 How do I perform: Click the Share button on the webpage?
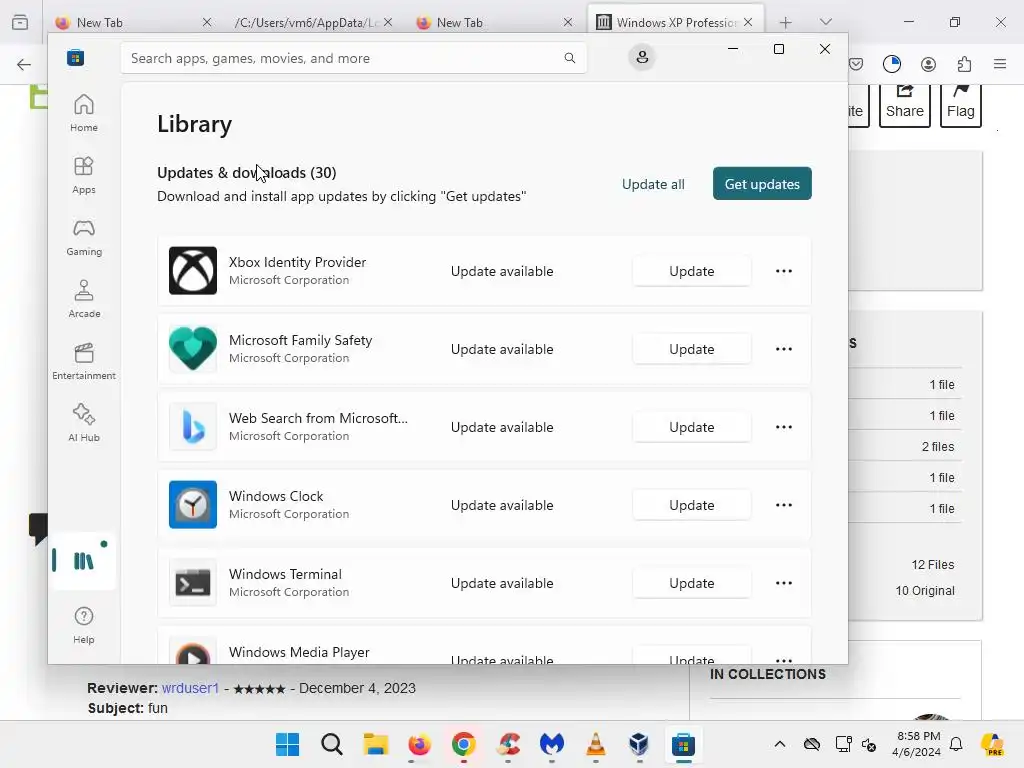(x=904, y=106)
